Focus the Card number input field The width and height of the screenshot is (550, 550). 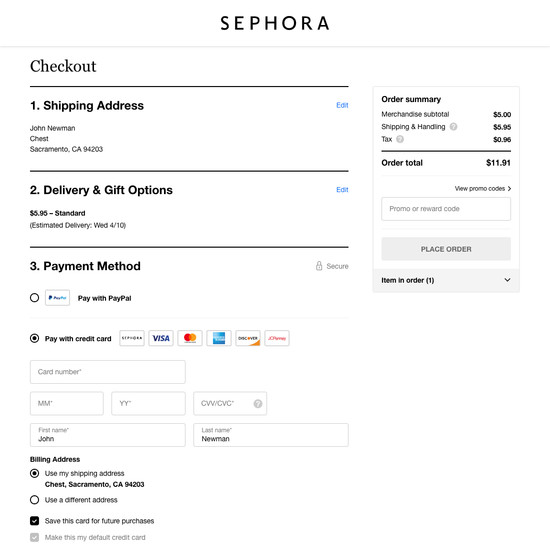[108, 372]
